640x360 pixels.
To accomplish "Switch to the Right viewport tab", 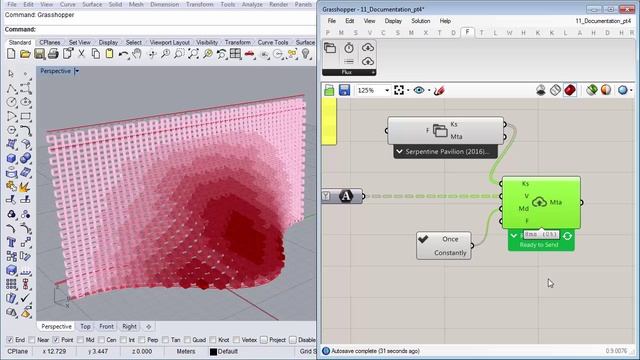I will point(129,327).
